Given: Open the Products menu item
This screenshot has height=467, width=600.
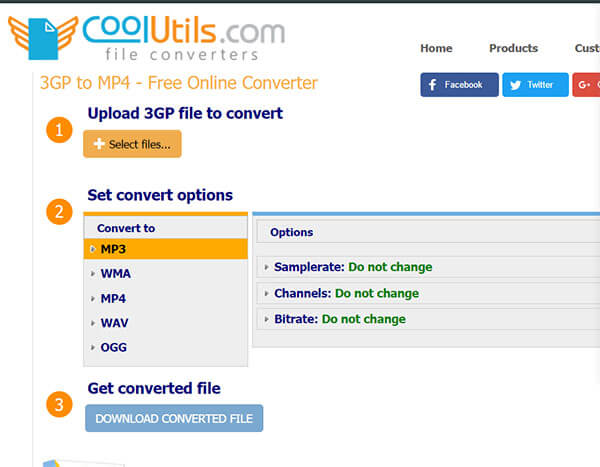Looking at the screenshot, I should [513, 48].
